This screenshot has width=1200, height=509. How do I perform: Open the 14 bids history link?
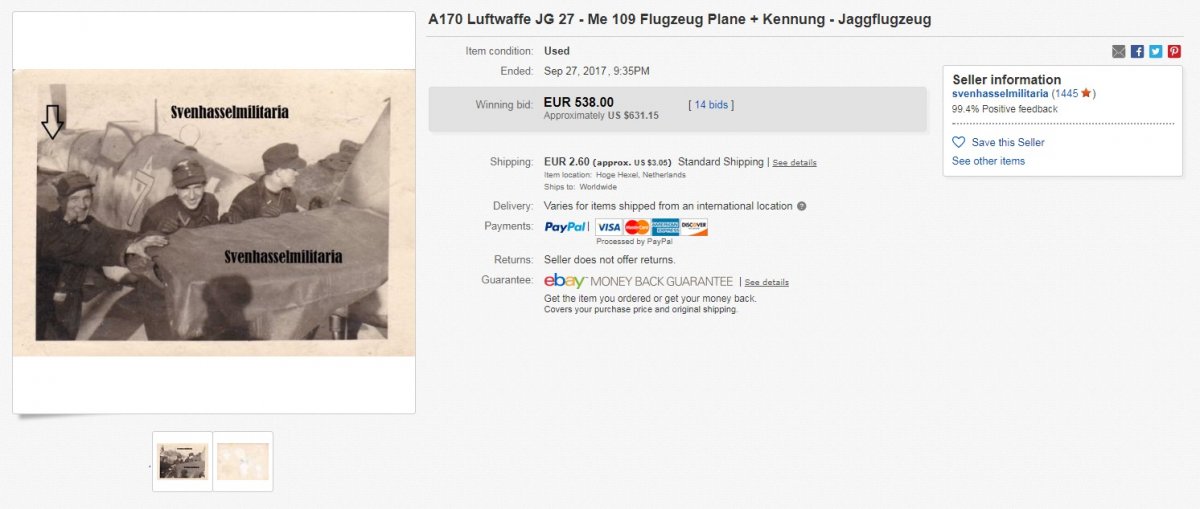[711, 104]
